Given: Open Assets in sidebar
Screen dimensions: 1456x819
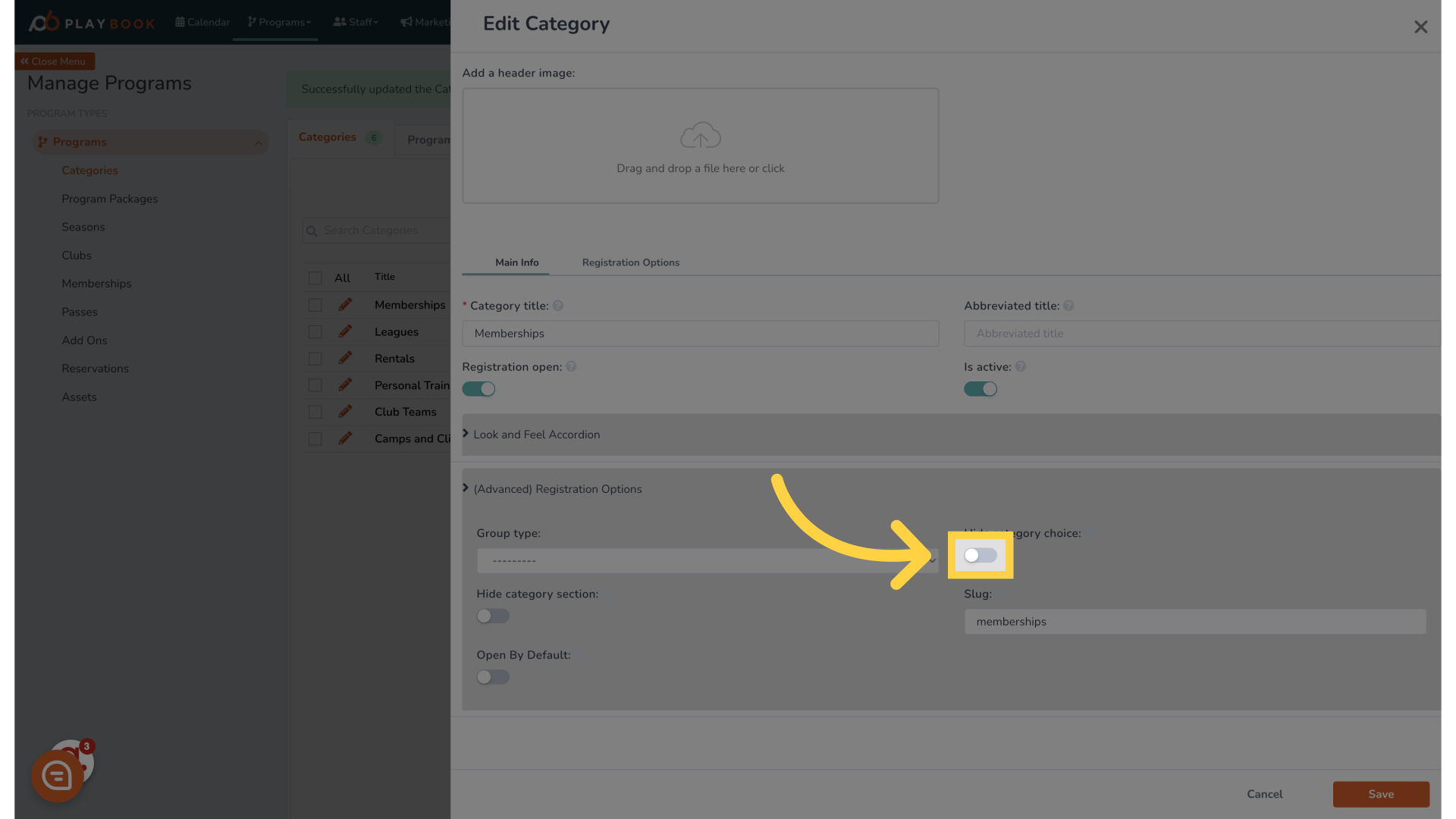Looking at the screenshot, I should [79, 397].
